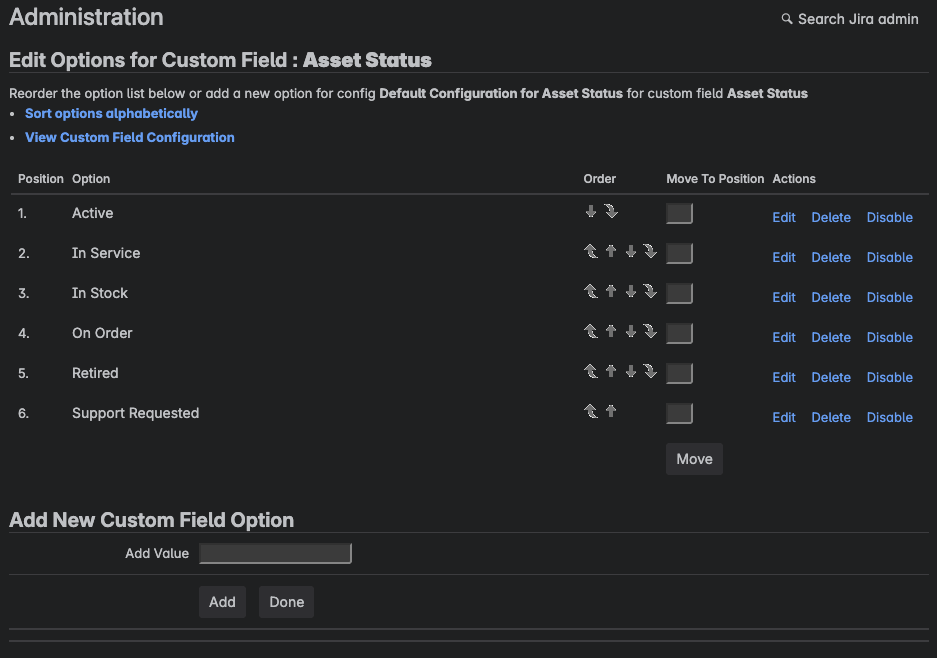Screen dimensions: 937x658
Task: Move Support Requested option up one
Action: [x=611, y=410]
